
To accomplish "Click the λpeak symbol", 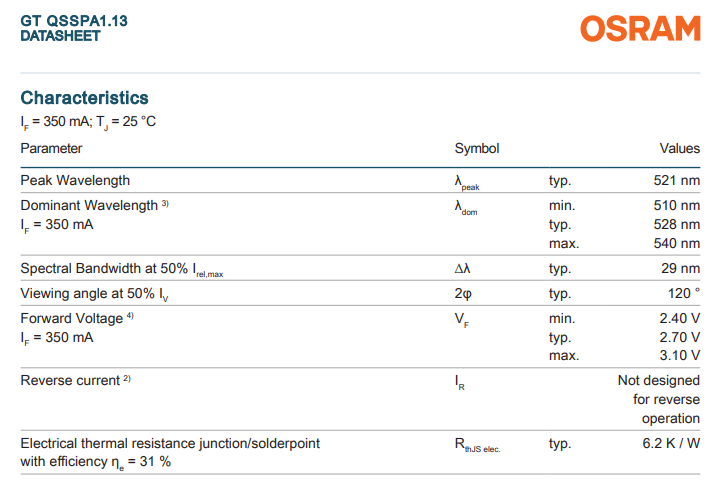I will pos(467,182).
